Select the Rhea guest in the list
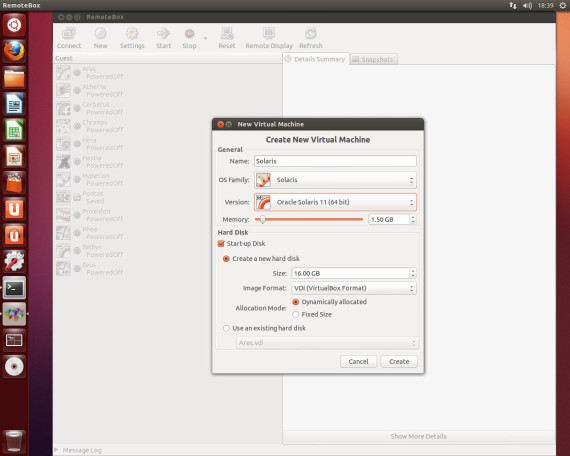Viewport: 570px width, 456px height. click(167, 233)
